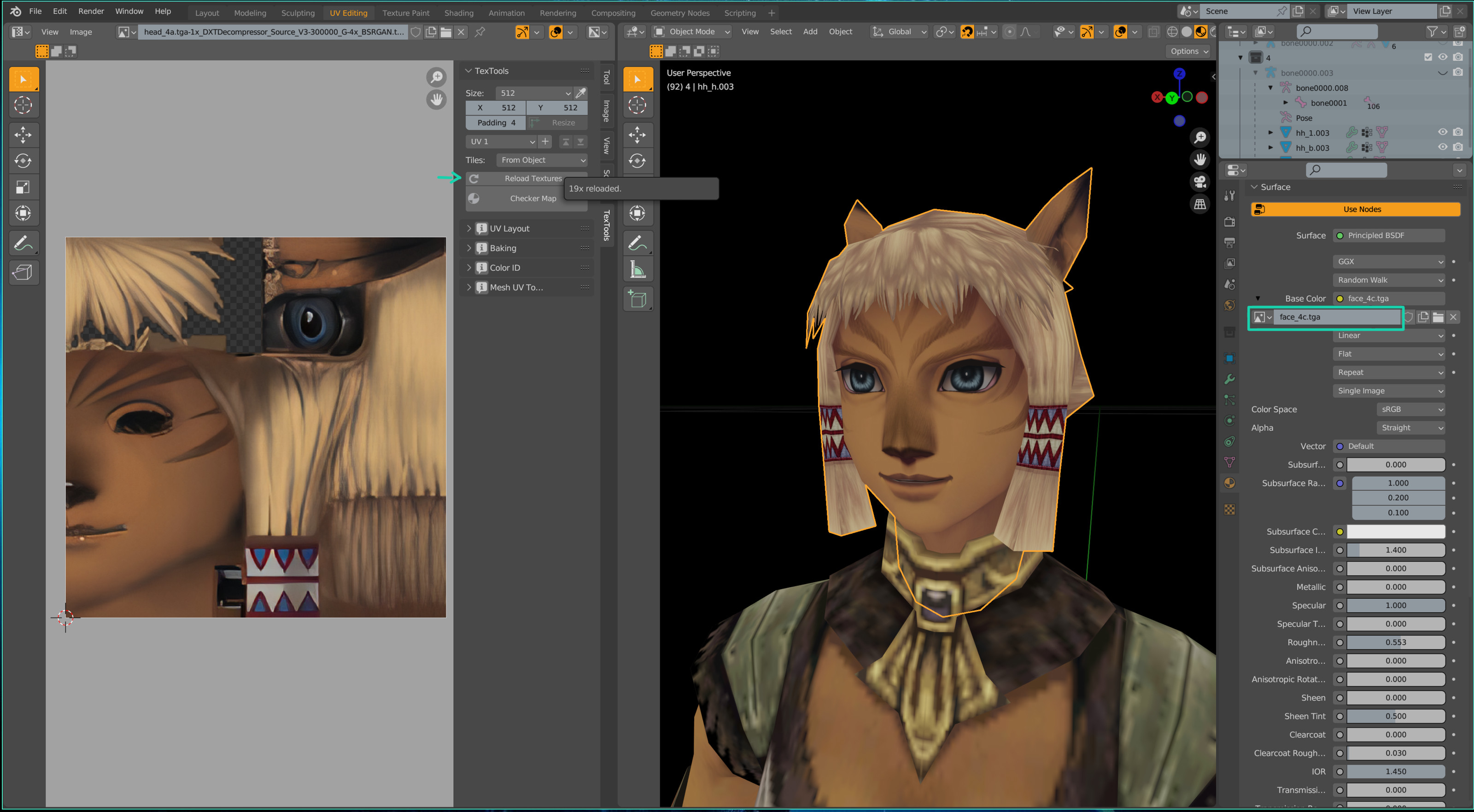Pin the image in the UV editor header
The width and height of the screenshot is (1474, 812).
click(480, 32)
